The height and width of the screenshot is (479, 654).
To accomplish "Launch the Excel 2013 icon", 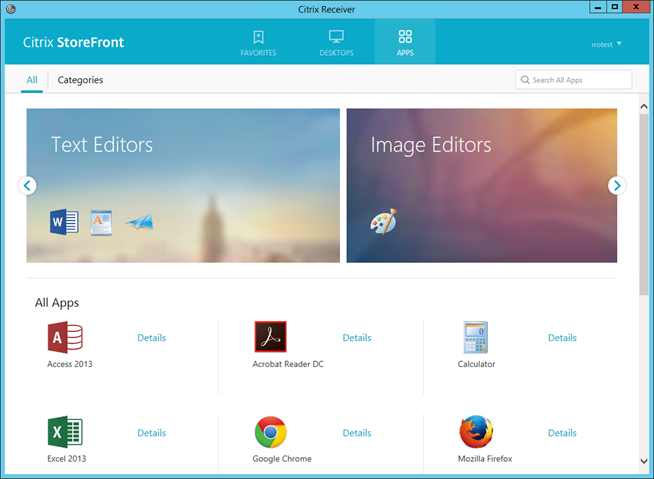I will click(65, 431).
